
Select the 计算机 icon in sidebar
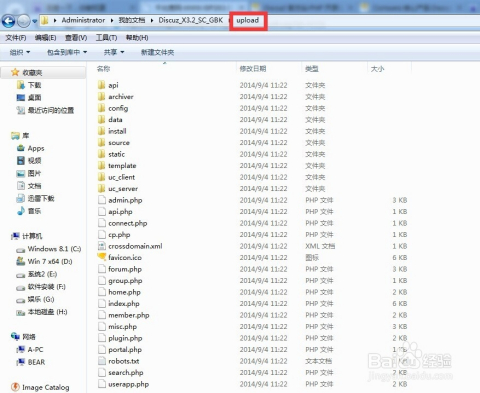[x=15, y=236]
